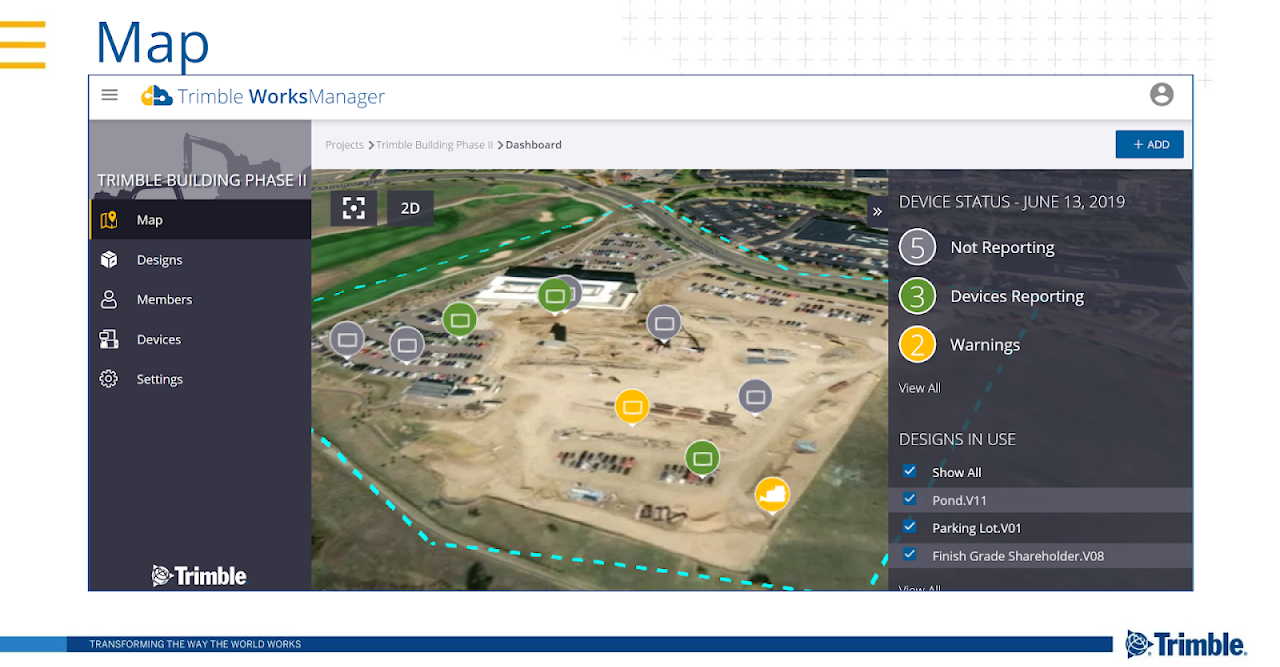The height and width of the screenshot is (667, 1280).
Task: Click the Not Reporting count circle
Action: click(x=917, y=247)
